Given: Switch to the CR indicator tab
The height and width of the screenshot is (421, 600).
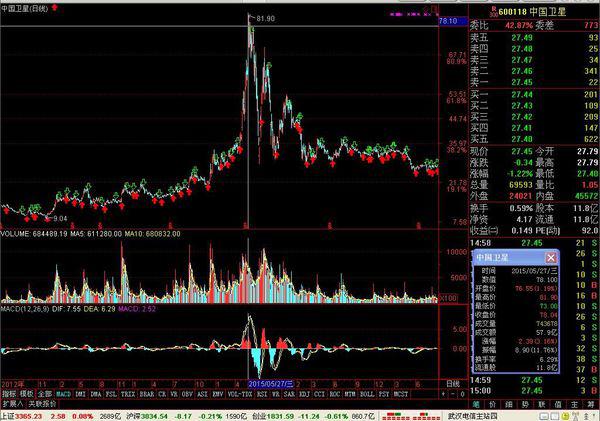Looking at the screenshot, I should pyautogui.click(x=162, y=393).
